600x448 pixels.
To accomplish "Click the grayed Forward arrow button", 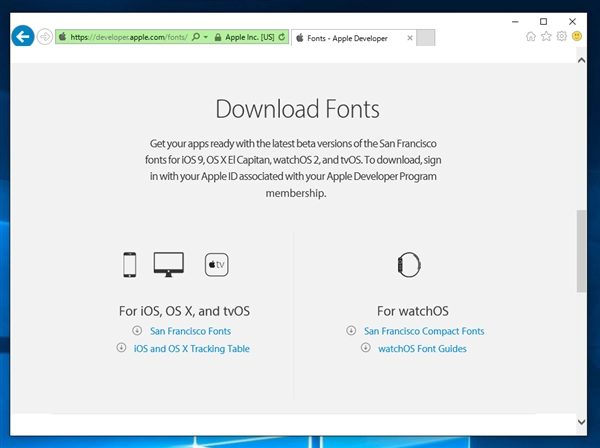I will (x=45, y=37).
